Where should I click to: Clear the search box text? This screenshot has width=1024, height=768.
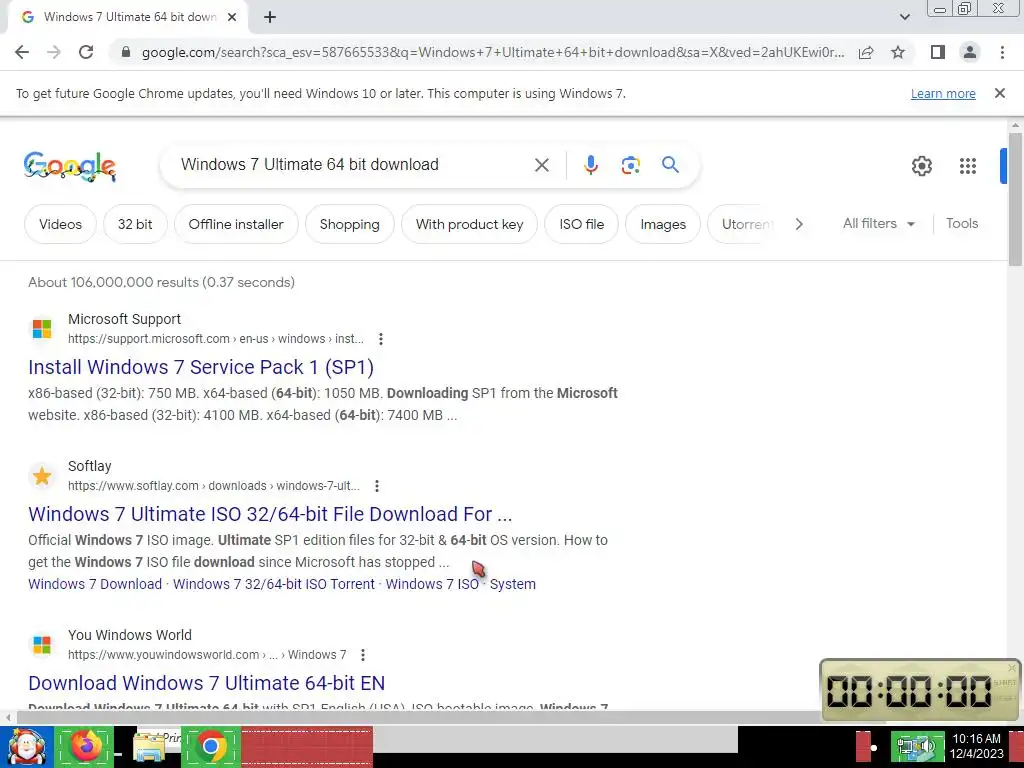point(541,165)
